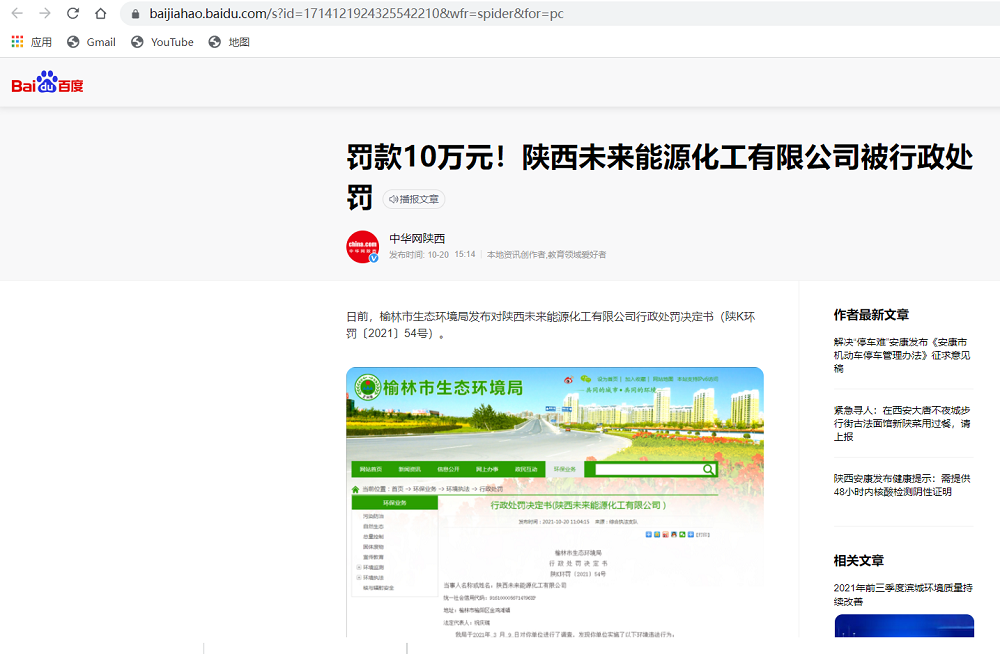
Task: Click the search magnifier inside embedded image
Action: (708, 470)
